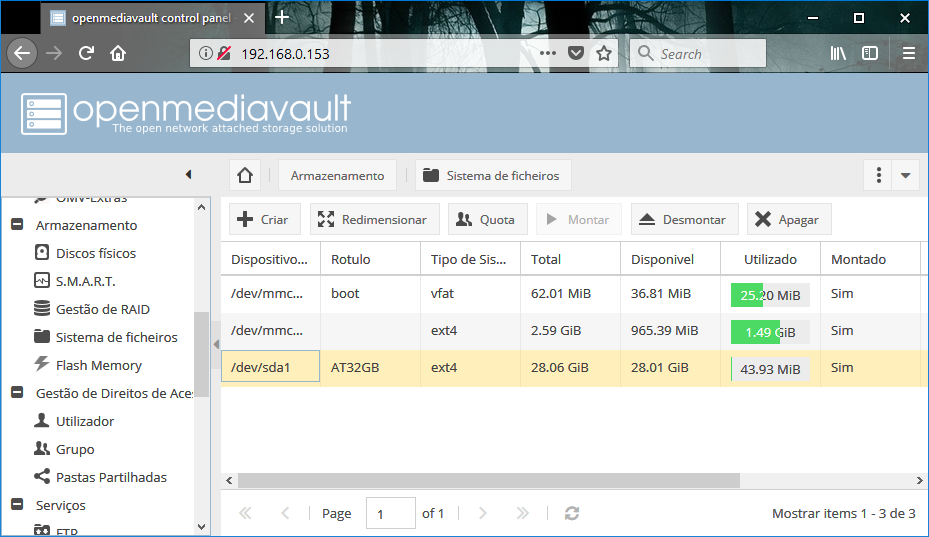Open a new browser tab
The image size is (929, 537).
282,18
